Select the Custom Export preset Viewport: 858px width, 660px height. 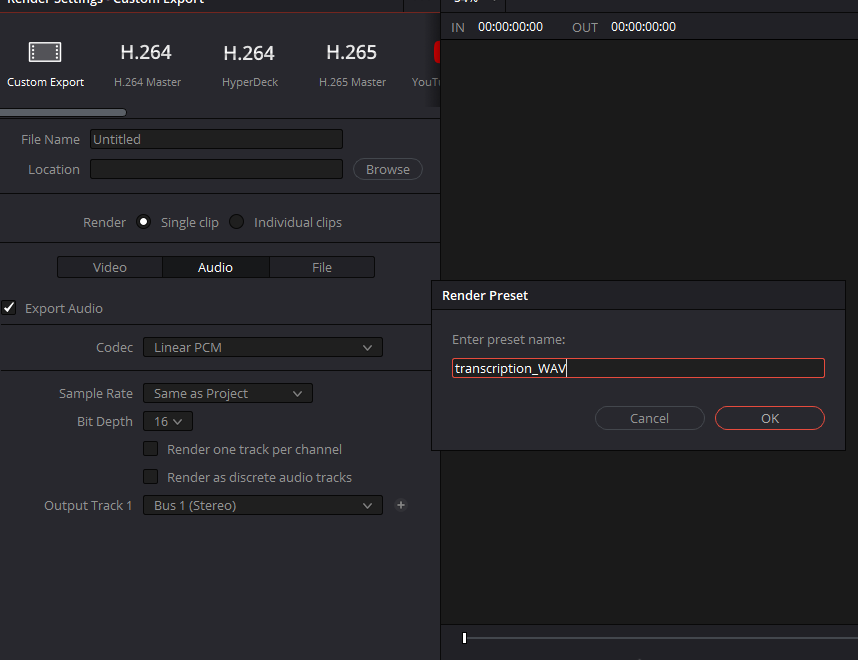(x=45, y=60)
